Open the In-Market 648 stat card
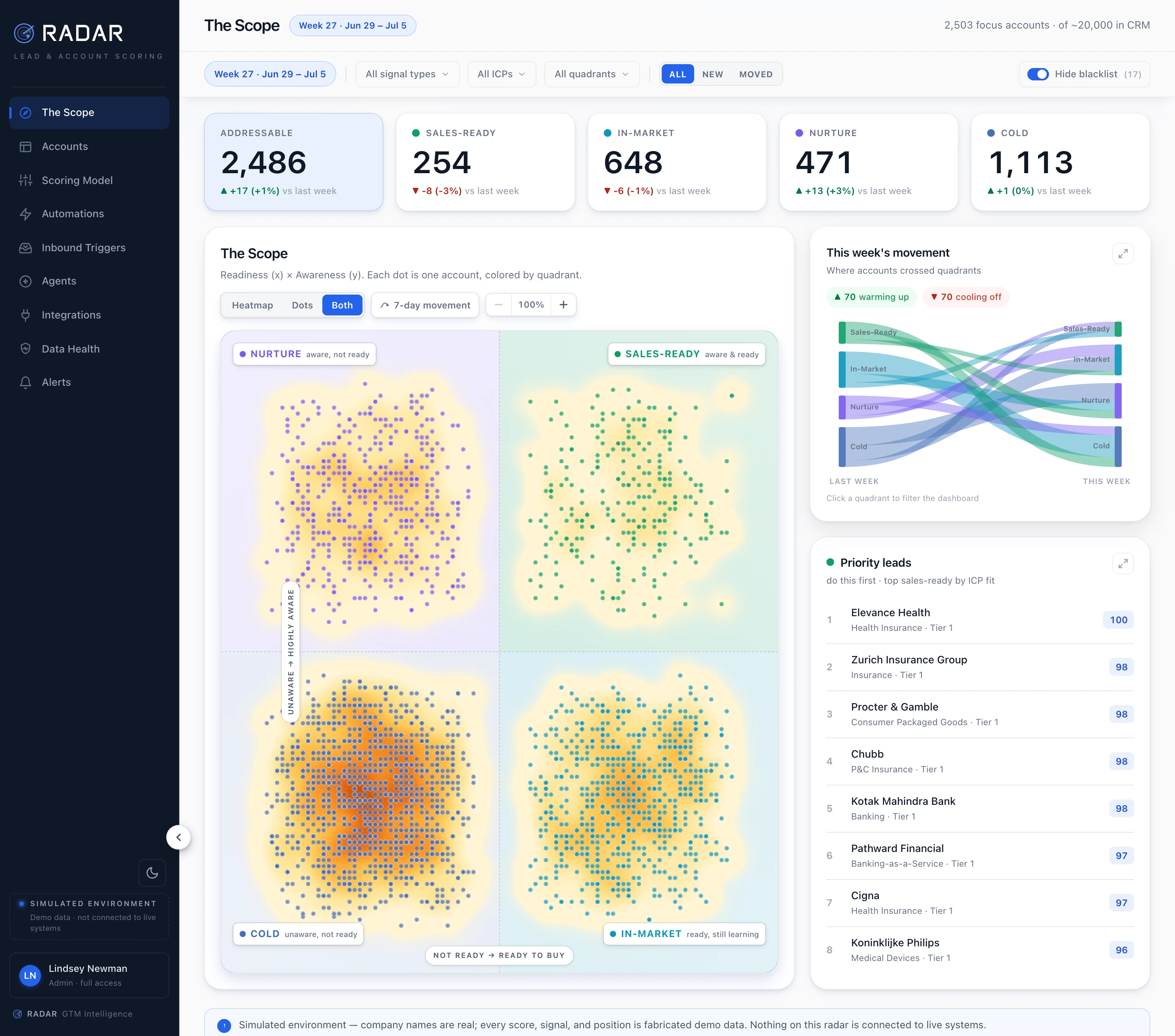 (x=677, y=162)
